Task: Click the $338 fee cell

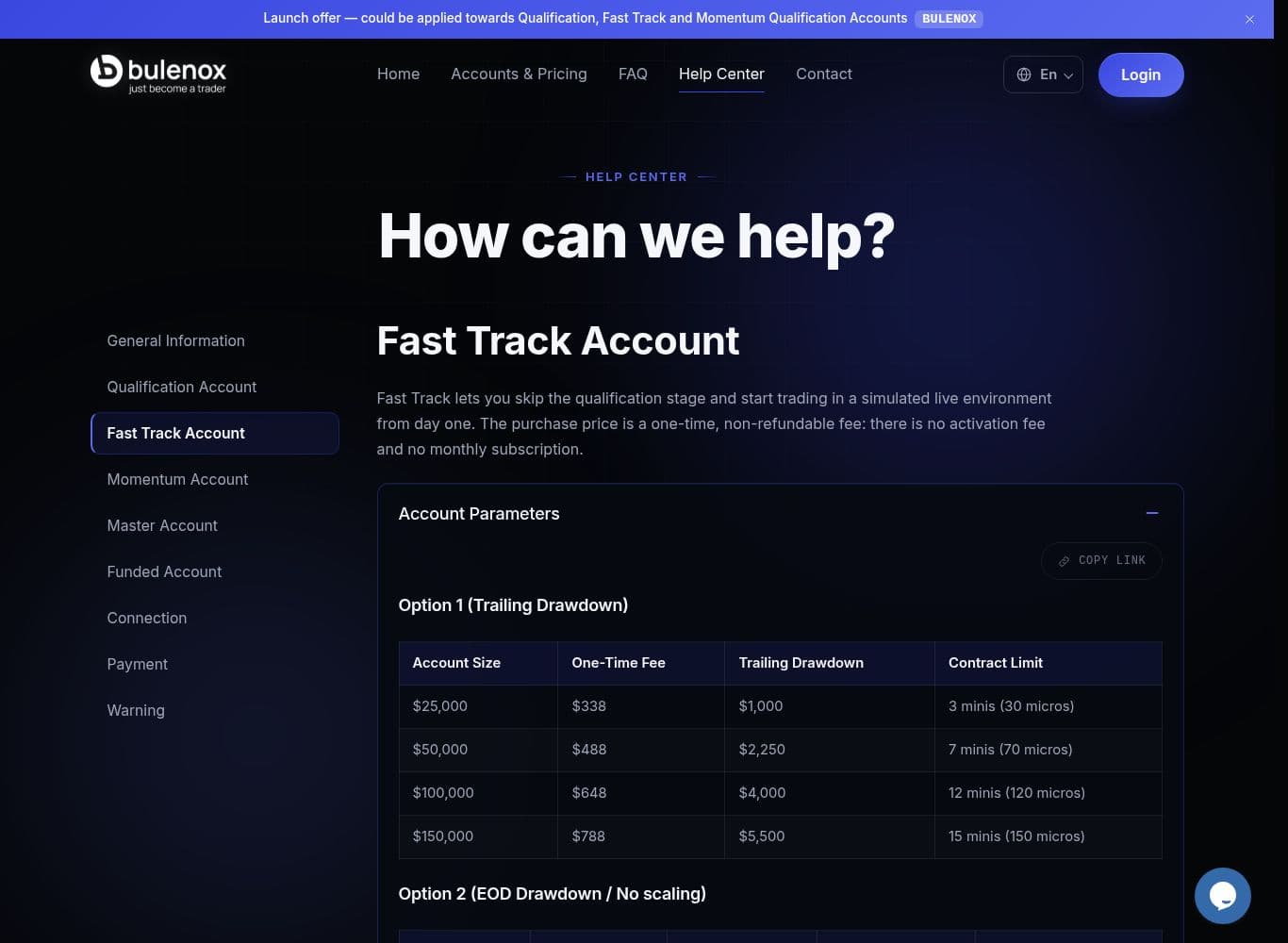Action: [641, 706]
